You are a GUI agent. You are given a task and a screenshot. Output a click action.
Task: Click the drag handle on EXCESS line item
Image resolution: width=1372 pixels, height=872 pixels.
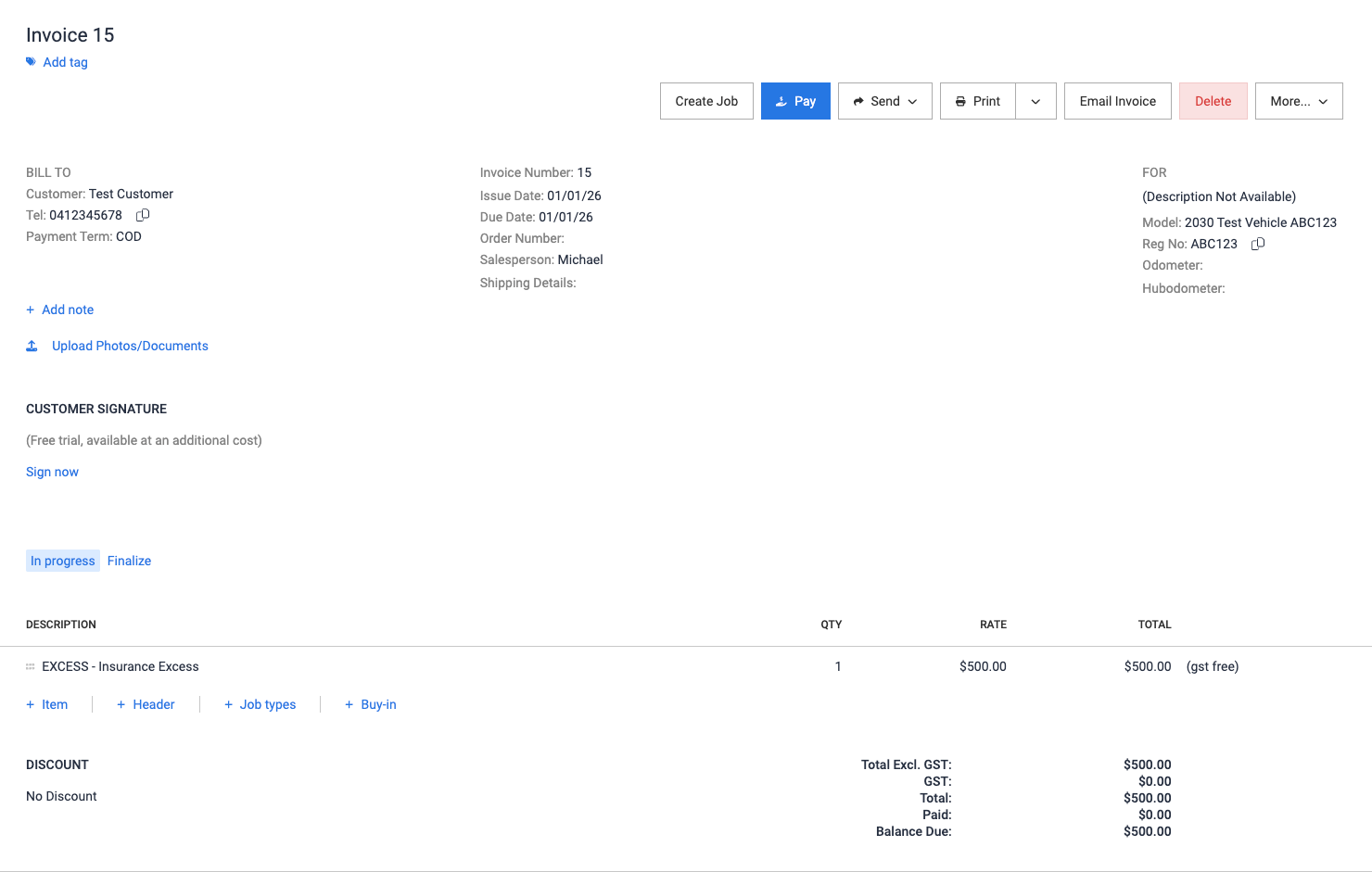tap(31, 666)
